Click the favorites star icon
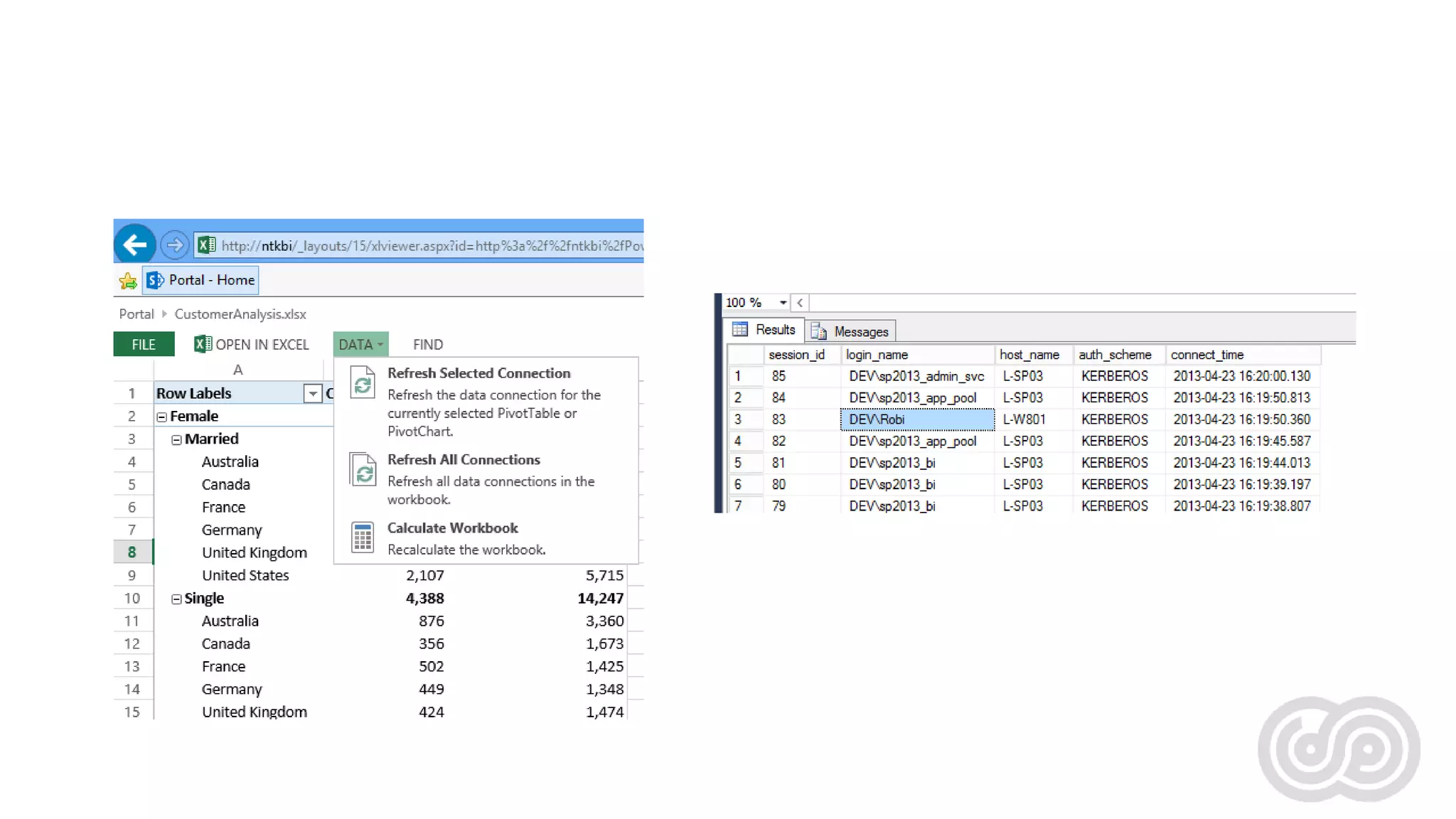The width and height of the screenshot is (1456, 819). click(x=128, y=281)
